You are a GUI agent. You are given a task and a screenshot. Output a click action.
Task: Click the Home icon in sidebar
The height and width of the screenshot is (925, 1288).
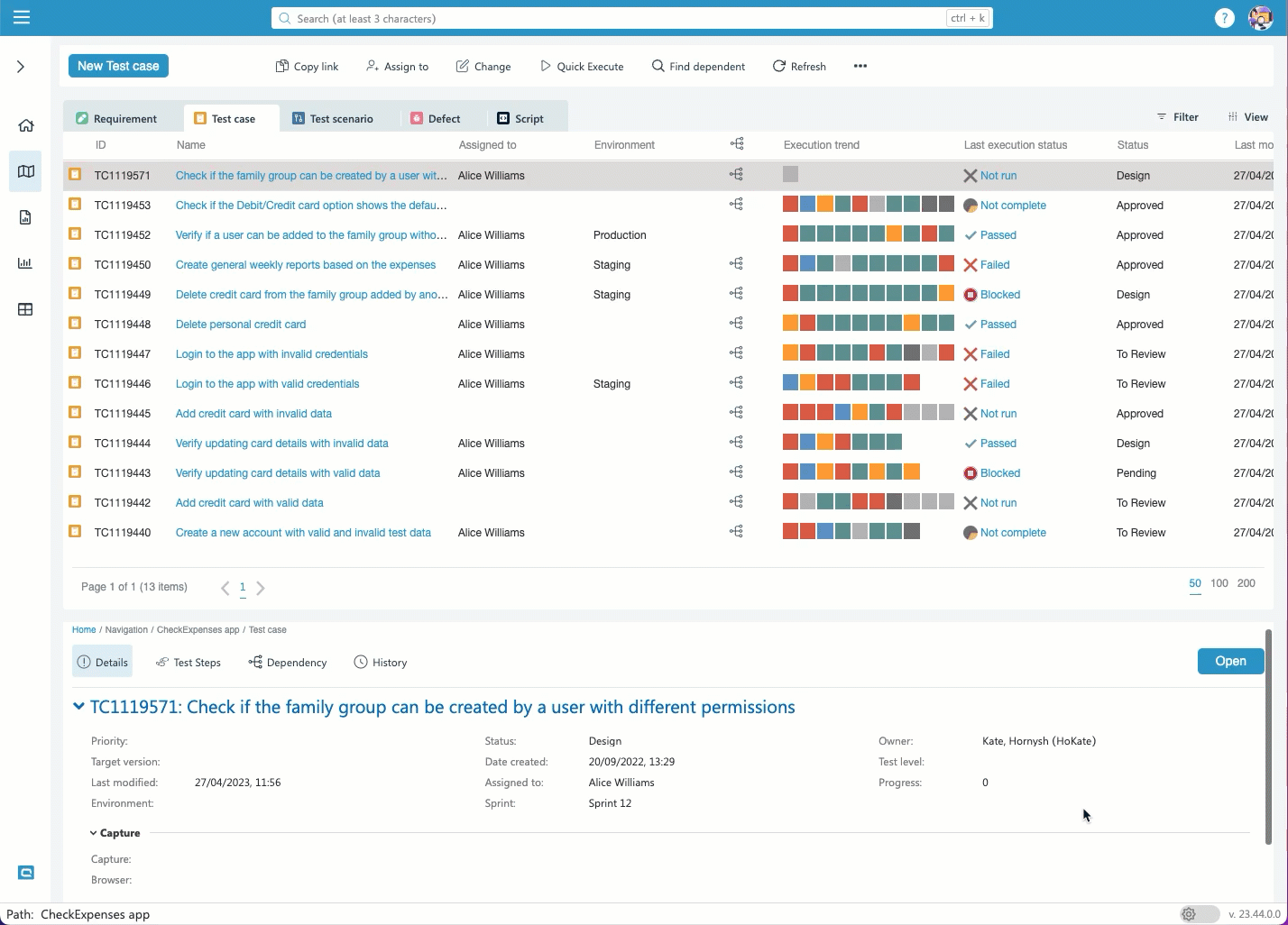tap(25, 126)
